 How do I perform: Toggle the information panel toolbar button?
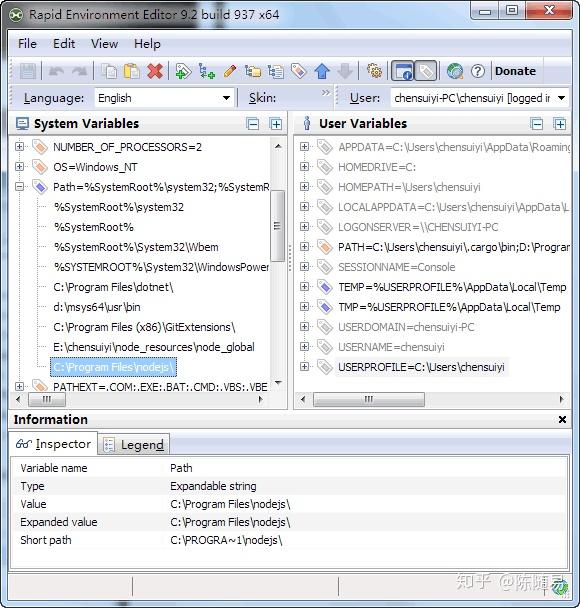402,71
